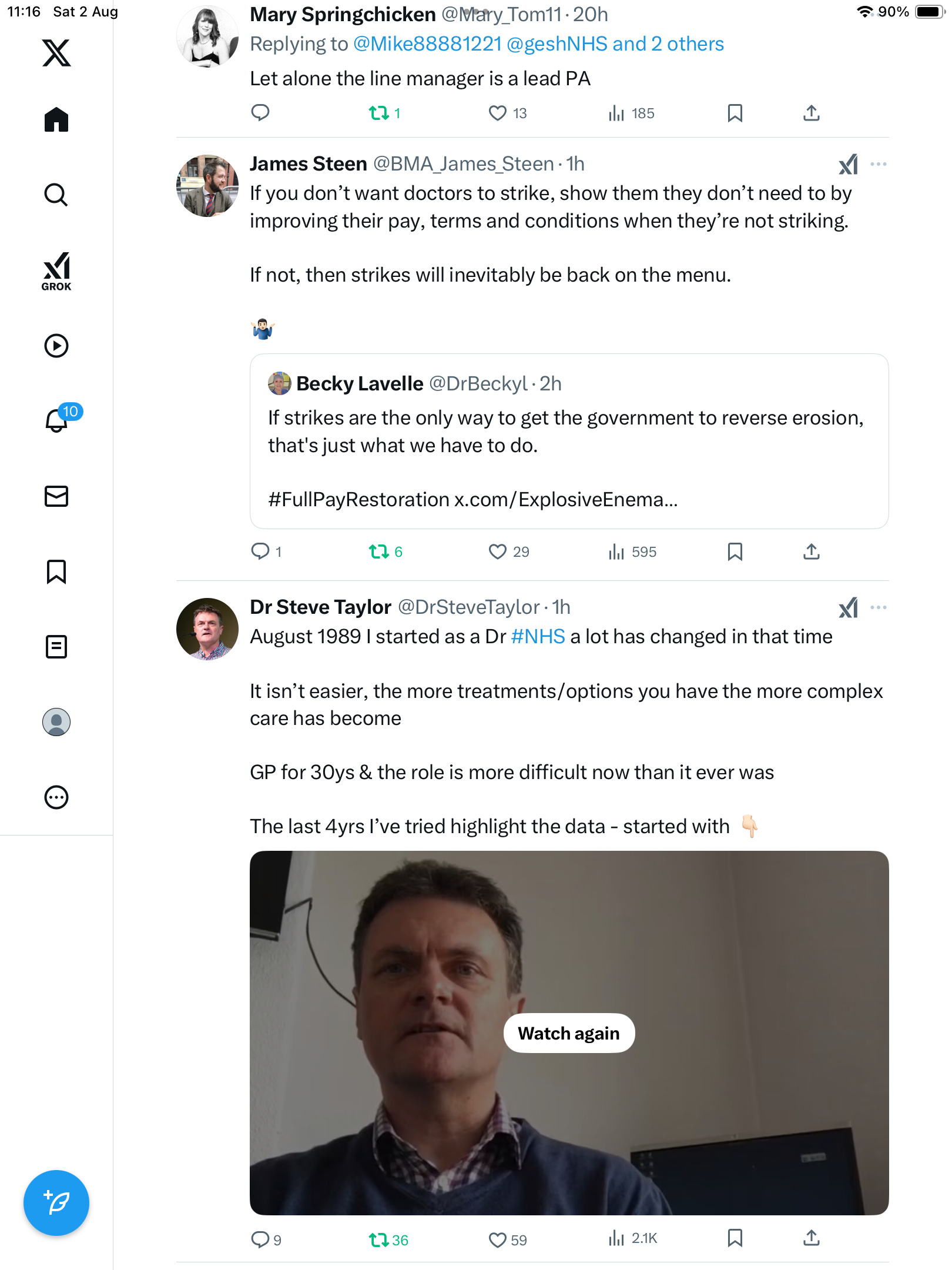Click the Watch again button
This screenshot has width=952, height=1270.
point(569,1033)
